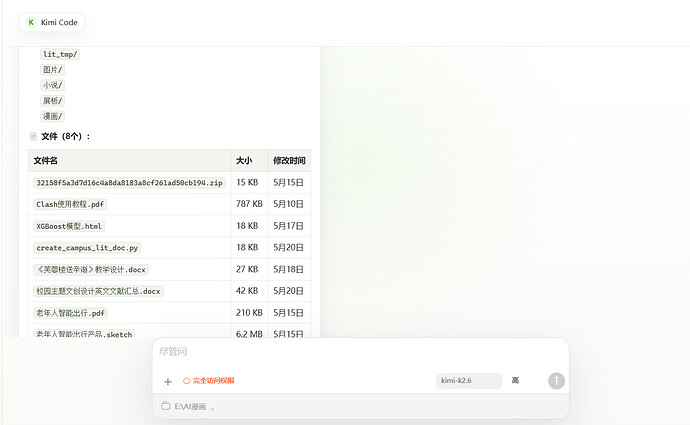Click the lit_tmp/ folder tag

click(x=60, y=54)
